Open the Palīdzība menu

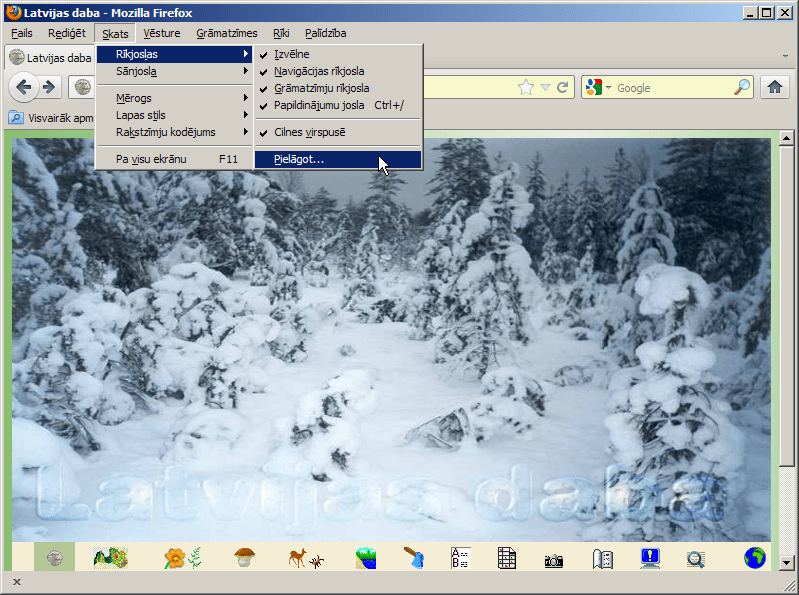[x=326, y=33]
